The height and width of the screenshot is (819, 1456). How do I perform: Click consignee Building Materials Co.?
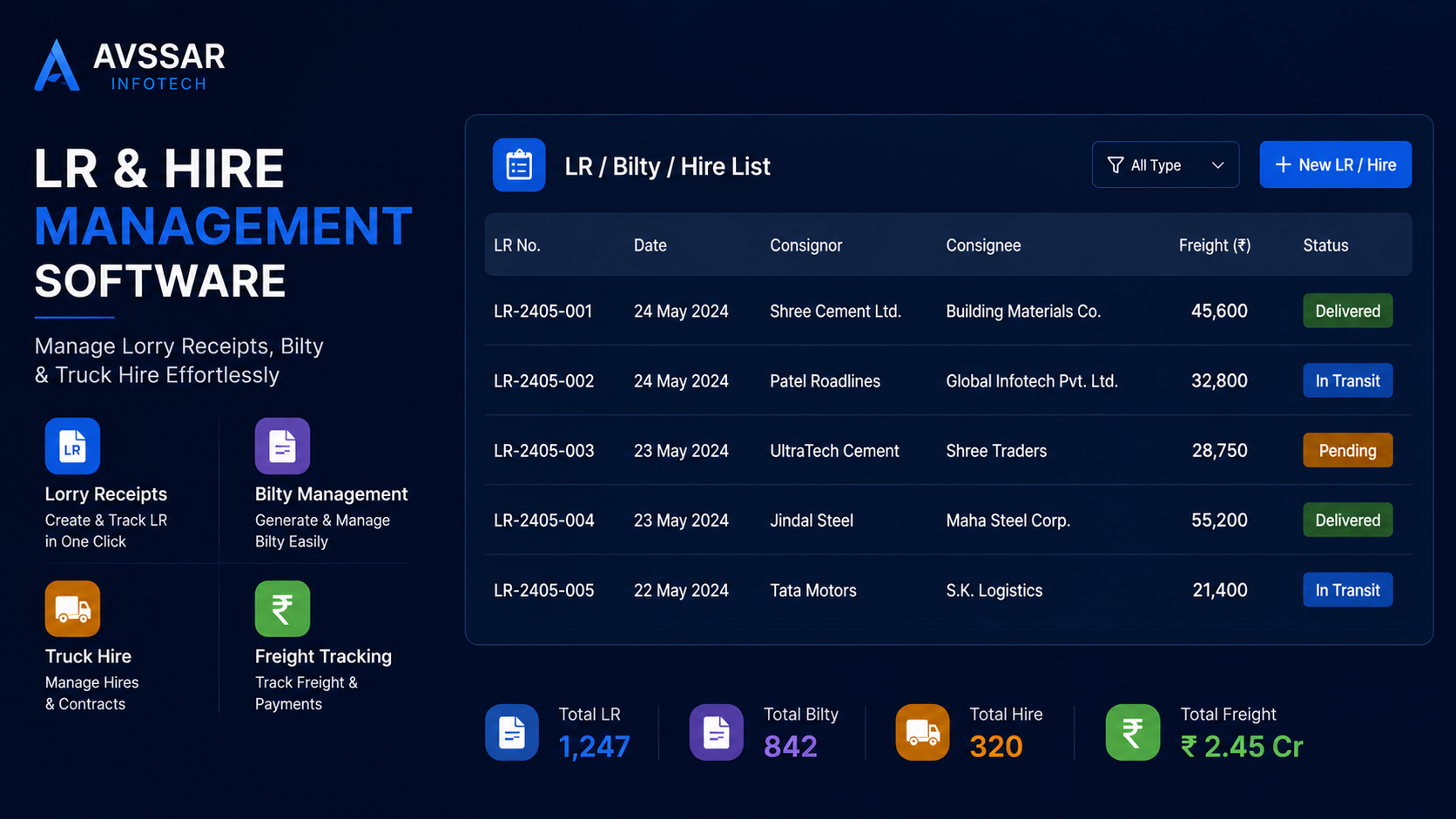tap(1023, 311)
